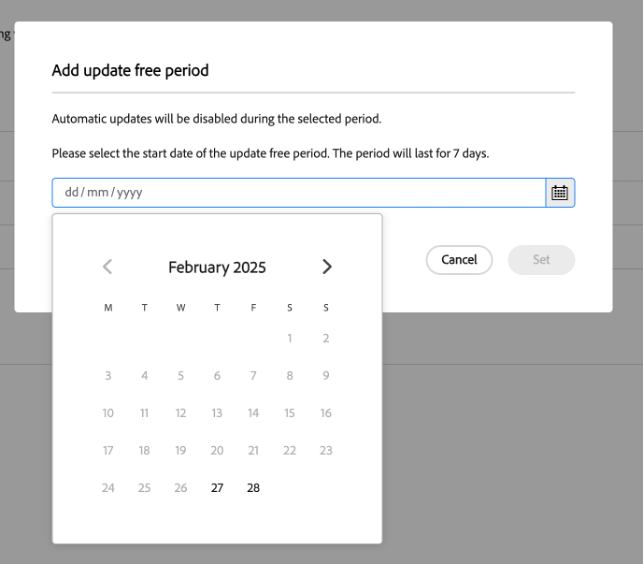Click day 22 in the calendar
This screenshot has height=564, width=644.
click(290, 451)
